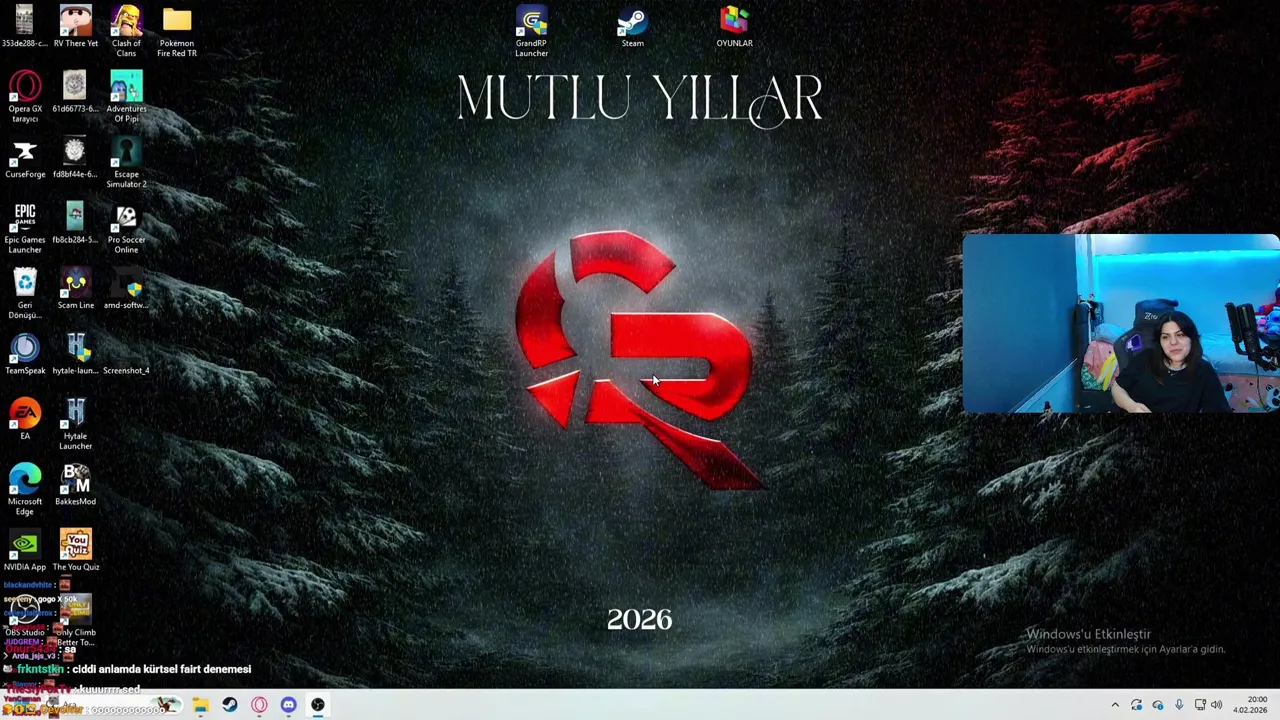Click the webcam overlay thumbnail

pyautogui.click(x=1120, y=323)
